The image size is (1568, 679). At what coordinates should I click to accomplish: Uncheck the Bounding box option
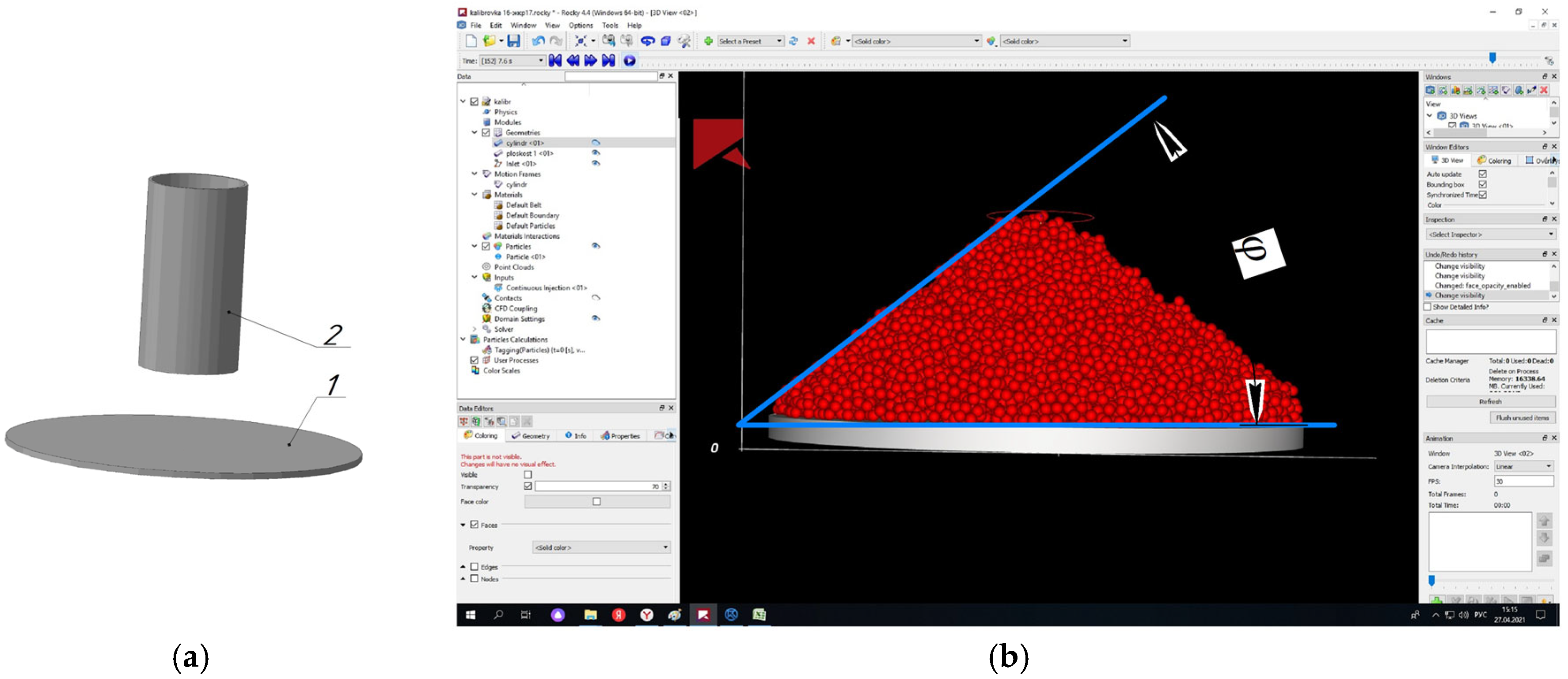tap(1483, 184)
